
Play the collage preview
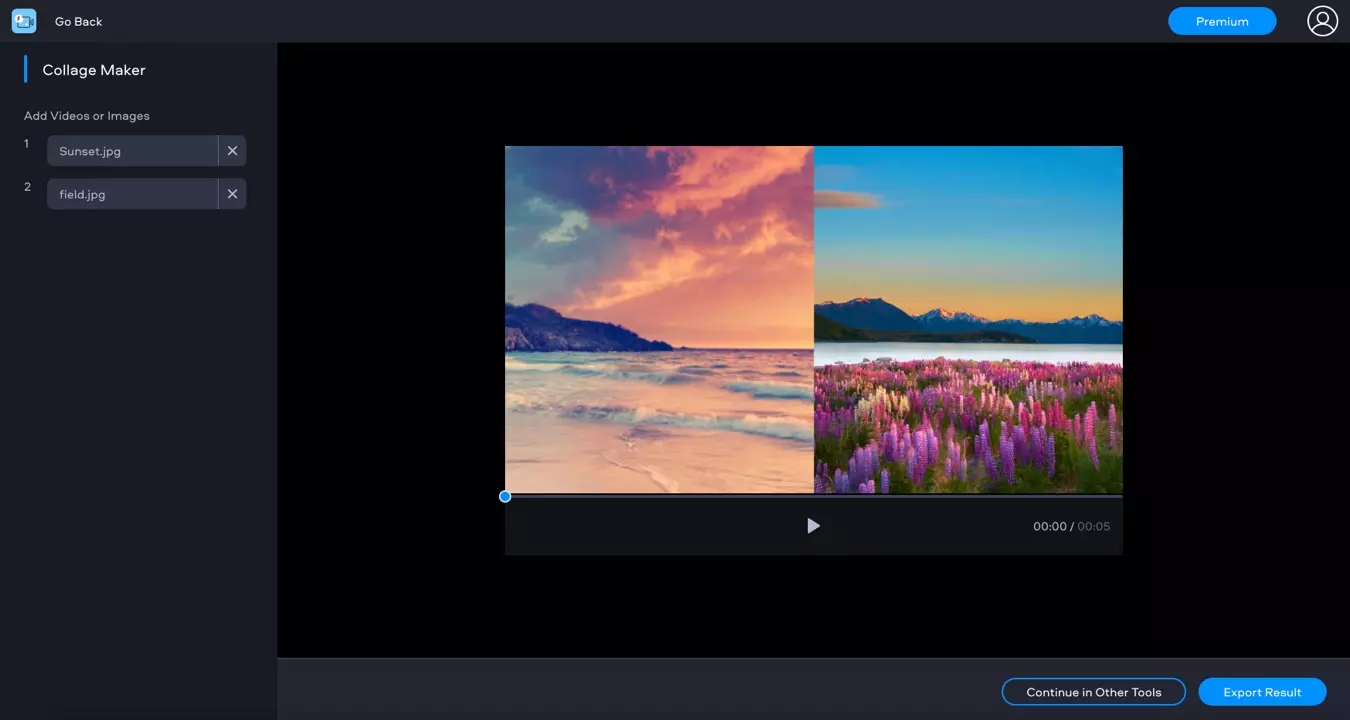pyautogui.click(x=813, y=526)
